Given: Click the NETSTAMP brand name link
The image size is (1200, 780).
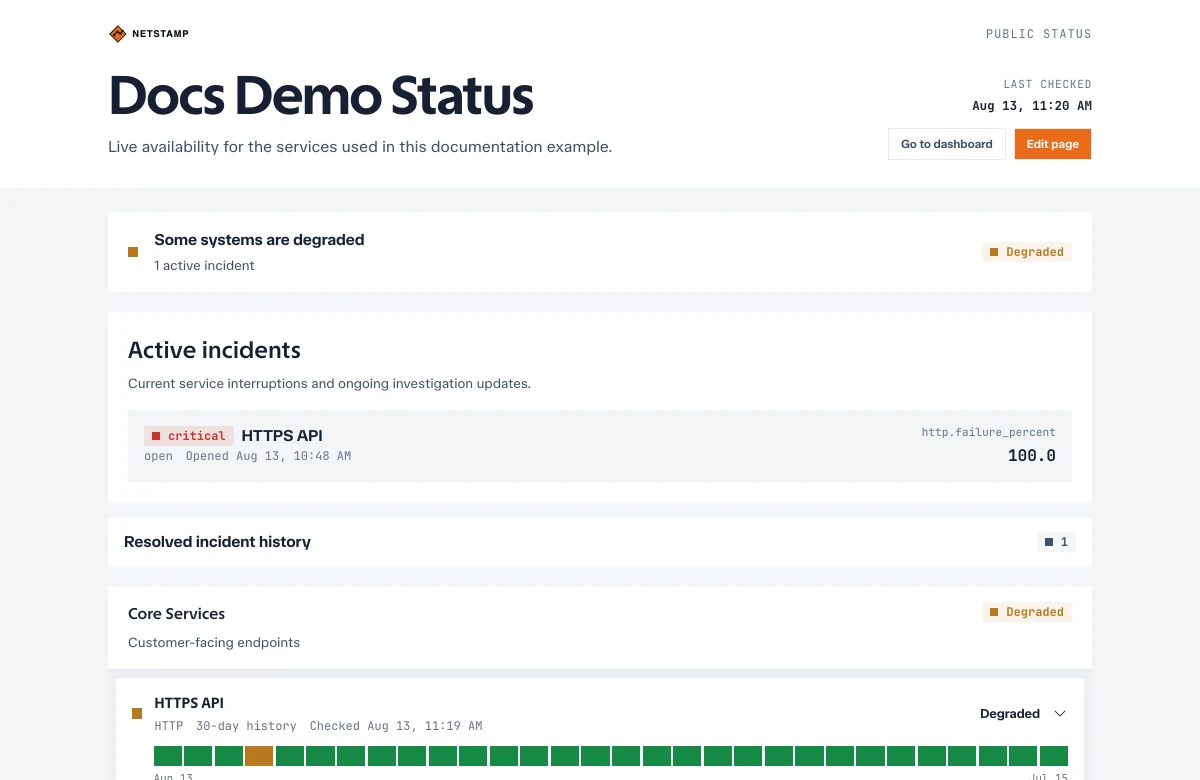Looking at the screenshot, I should pyautogui.click(x=161, y=34).
